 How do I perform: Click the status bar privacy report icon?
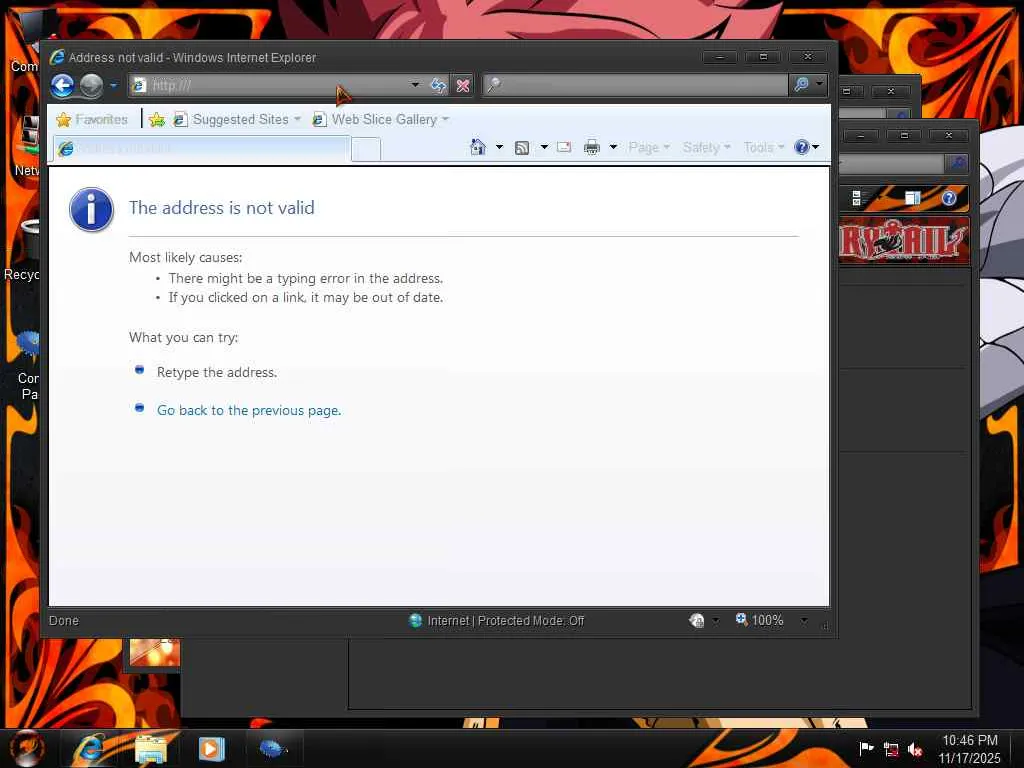(697, 620)
